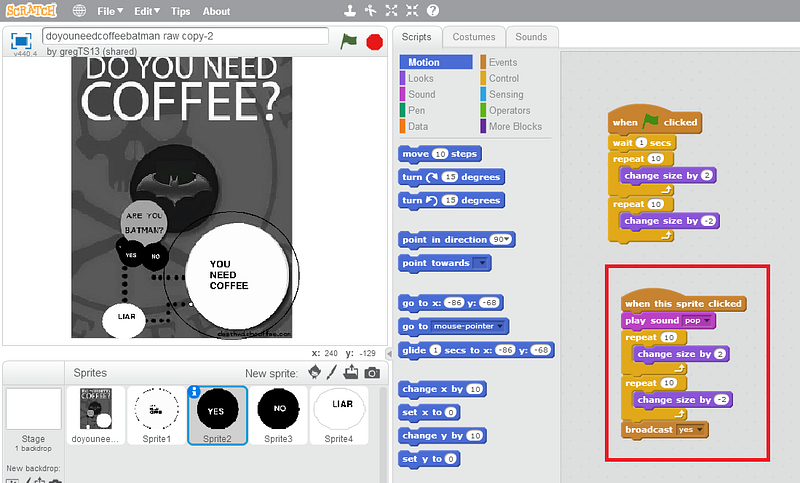The height and width of the screenshot is (483, 800).
Task: Click the move 10 steps block
Action: [x=440, y=154]
